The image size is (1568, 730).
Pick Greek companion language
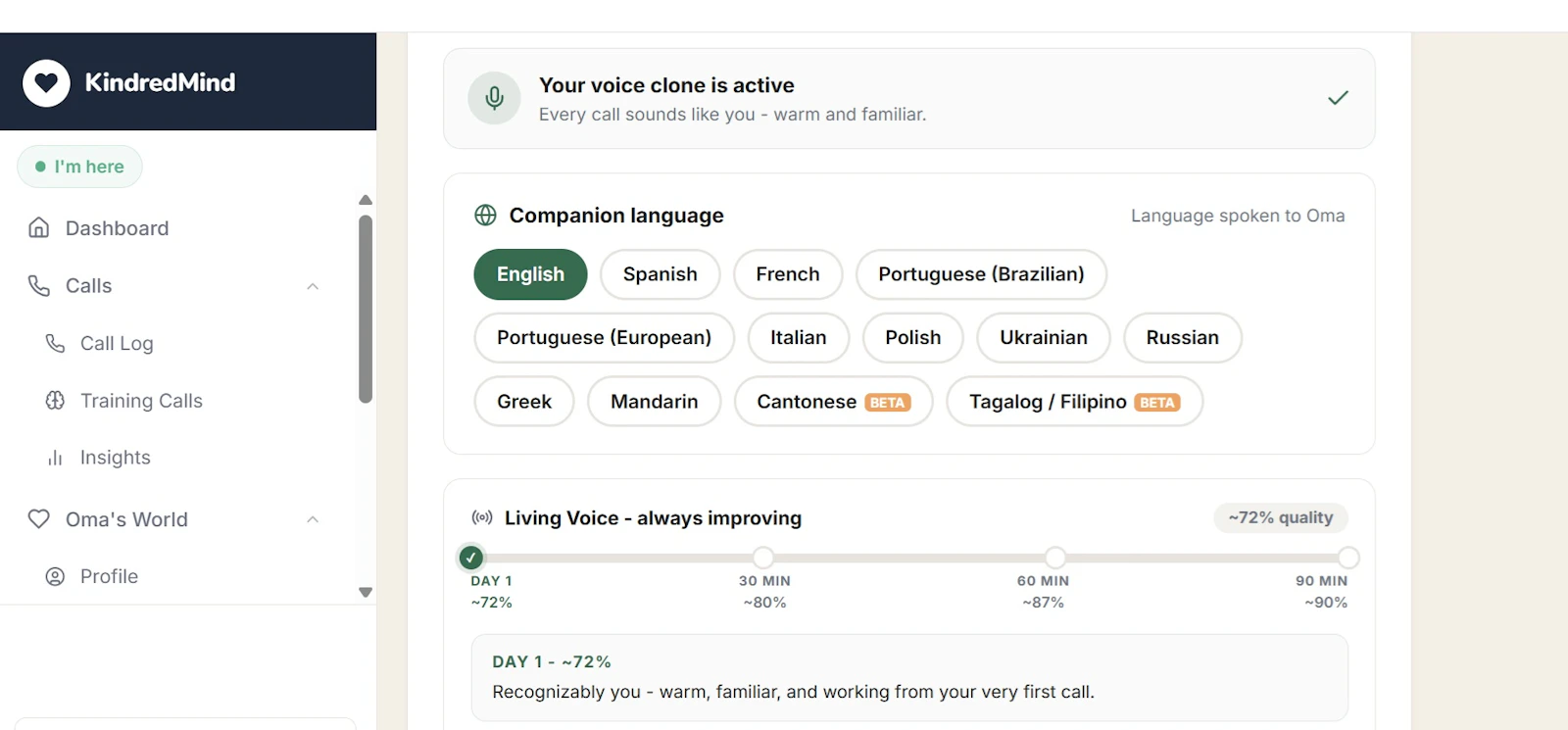[524, 402]
